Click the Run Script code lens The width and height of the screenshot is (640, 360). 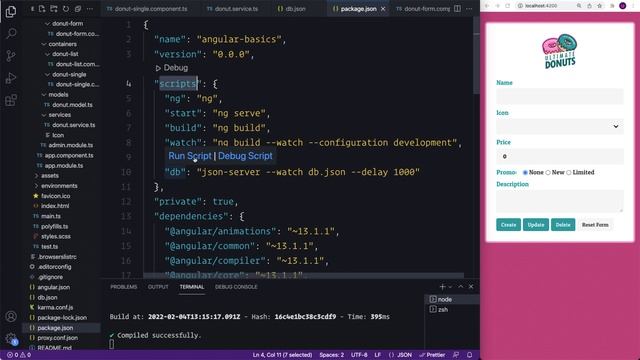pos(190,156)
